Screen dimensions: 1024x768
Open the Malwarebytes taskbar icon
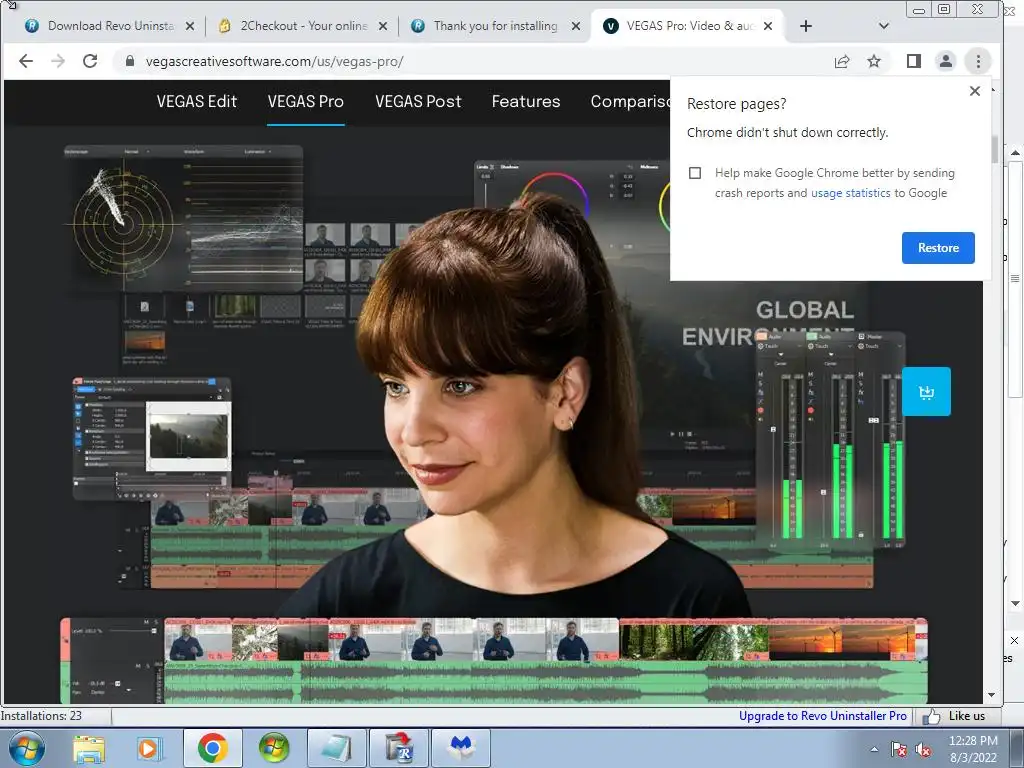(461, 748)
